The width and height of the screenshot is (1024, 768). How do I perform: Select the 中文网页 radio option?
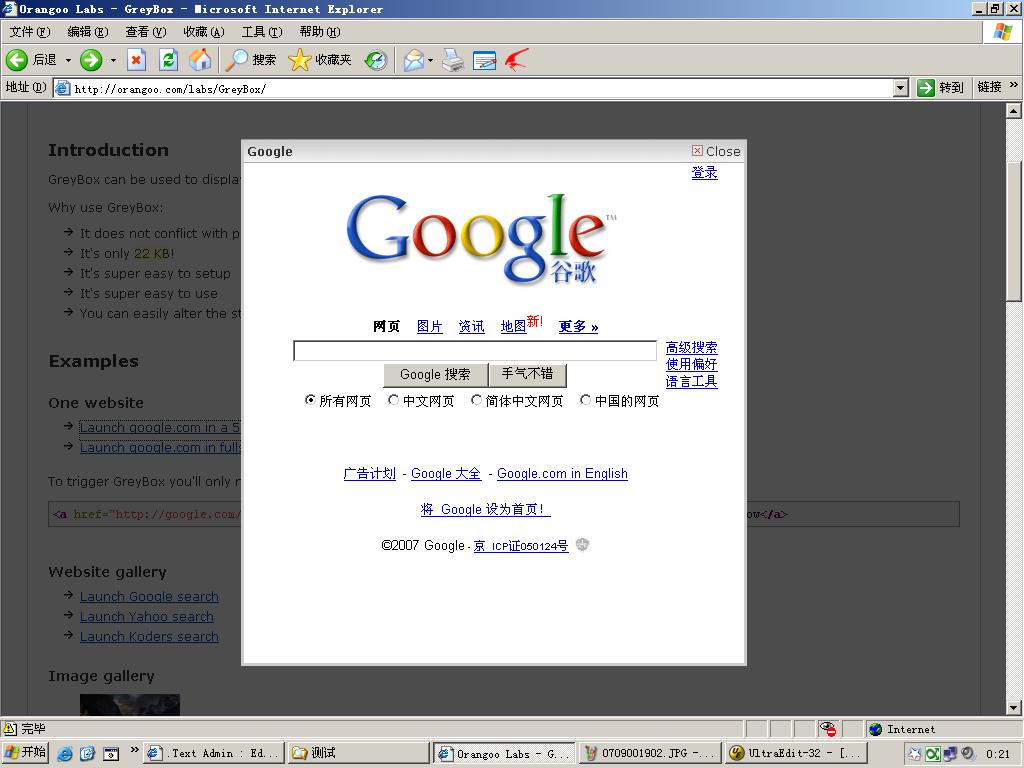point(393,400)
